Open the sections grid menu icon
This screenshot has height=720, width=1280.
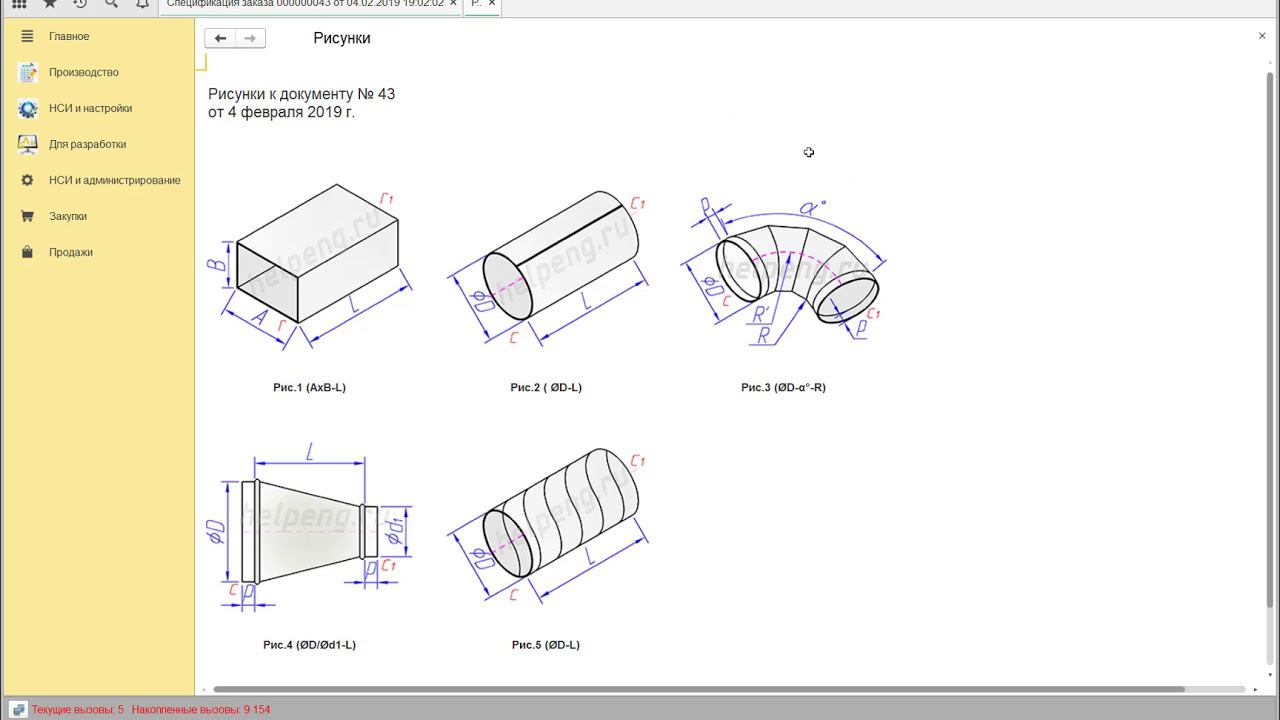coord(19,4)
